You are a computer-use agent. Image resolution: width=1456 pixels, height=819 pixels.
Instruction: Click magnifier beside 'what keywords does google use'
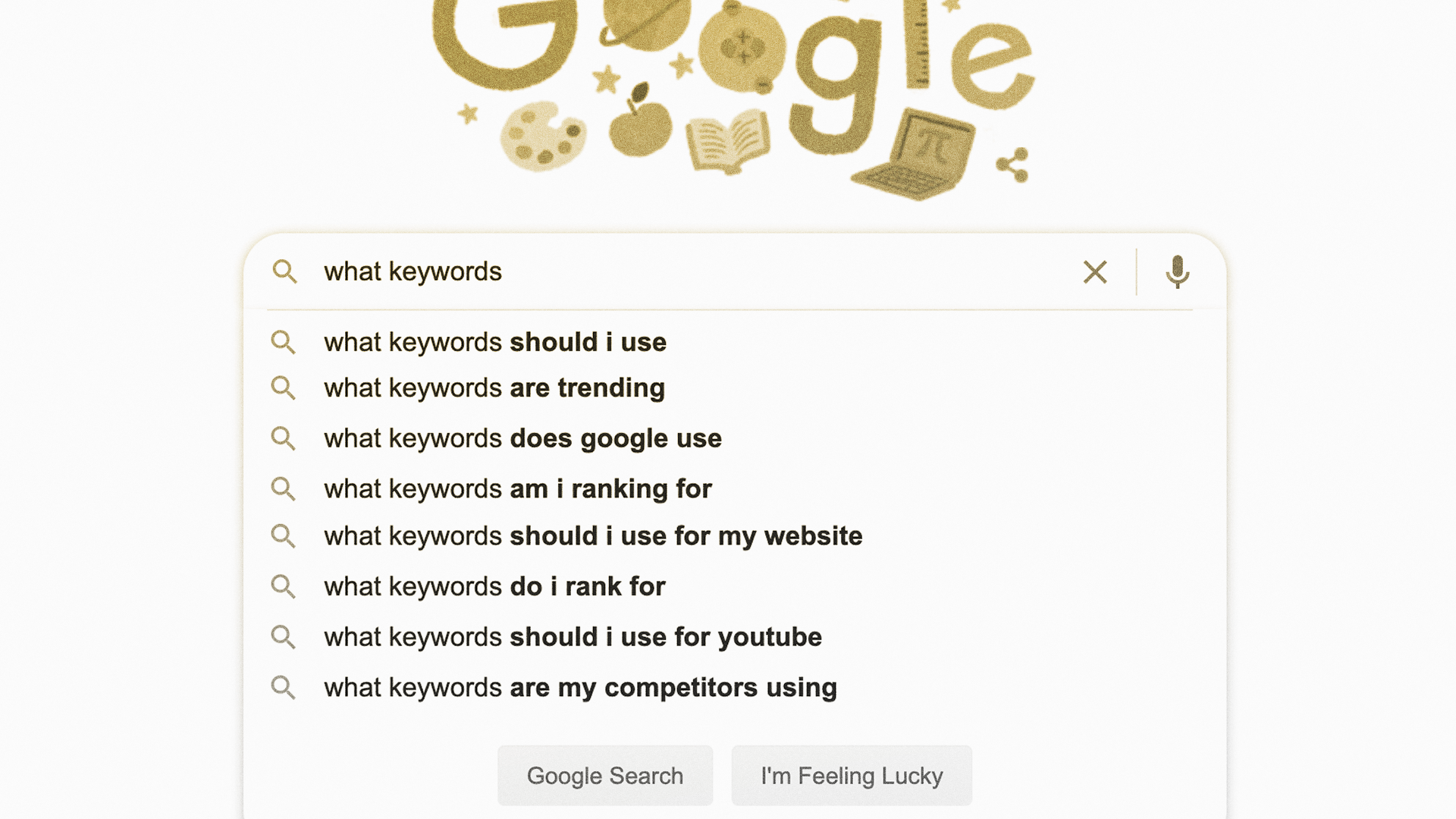(x=283, y=438)
